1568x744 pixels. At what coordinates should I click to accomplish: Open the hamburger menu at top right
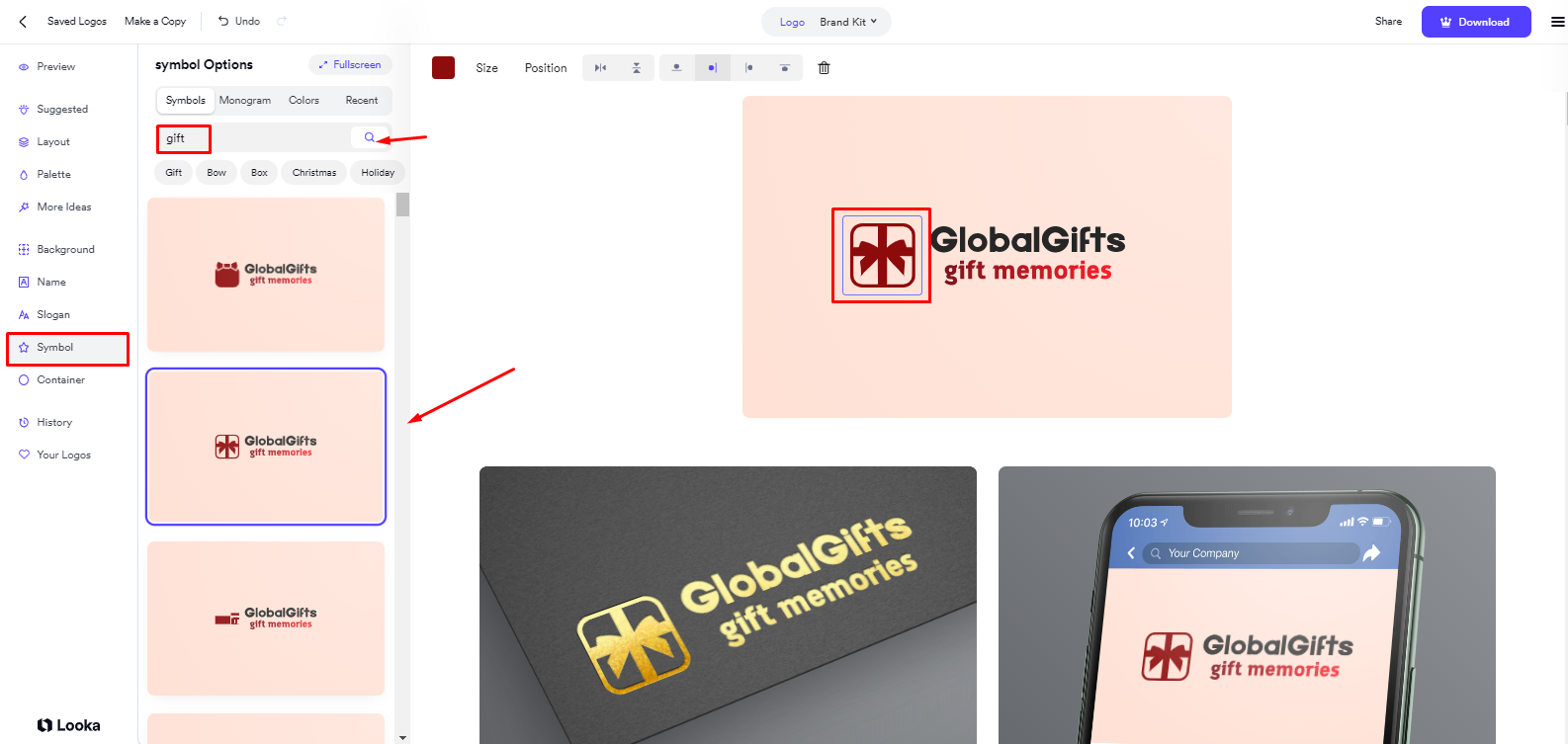tap(1557, 22)
